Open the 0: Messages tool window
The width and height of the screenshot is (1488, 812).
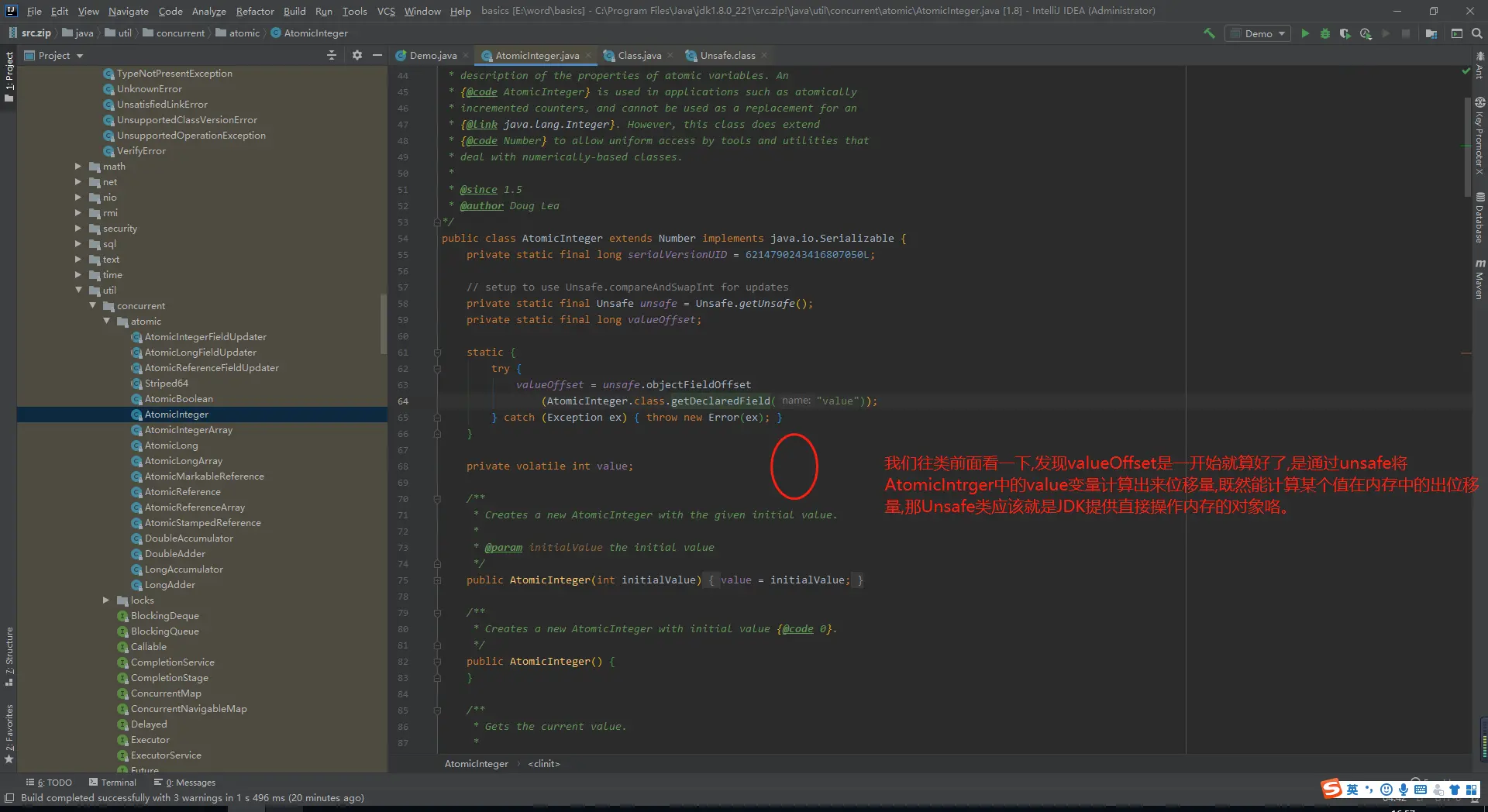[184, 783]
